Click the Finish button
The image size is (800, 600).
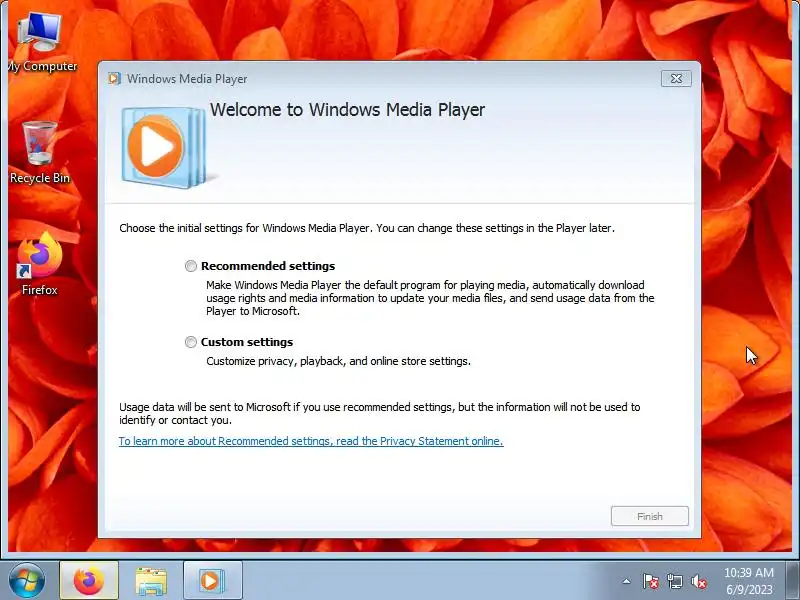649,516
